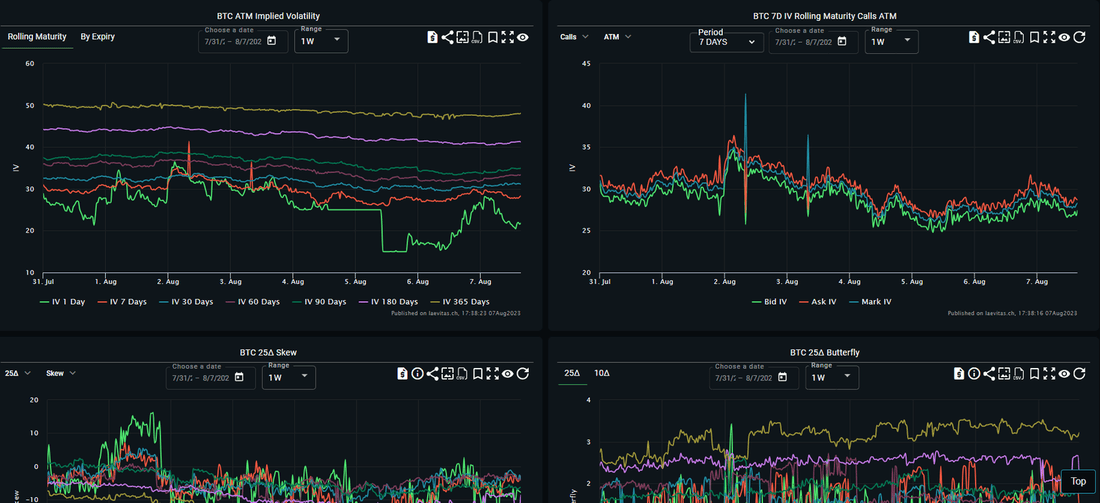
Task: Open 25Δ Butterfly chart in fullscreen
Action: coord(1049,374)
